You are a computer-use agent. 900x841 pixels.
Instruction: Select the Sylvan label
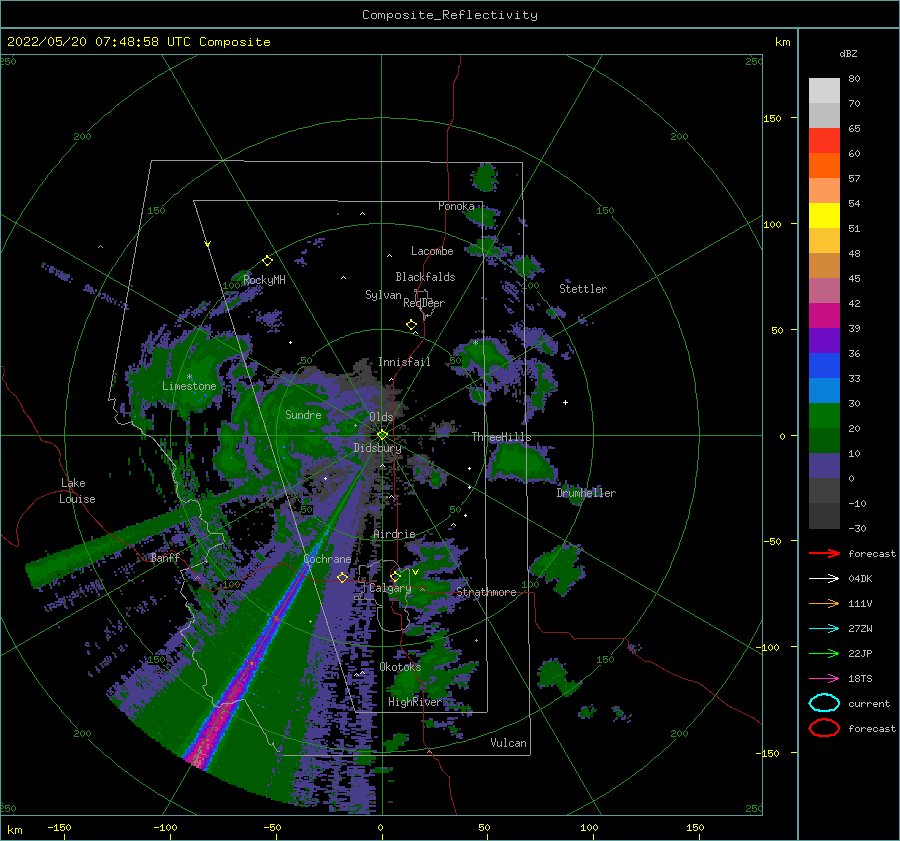click(x=383, y=295)
